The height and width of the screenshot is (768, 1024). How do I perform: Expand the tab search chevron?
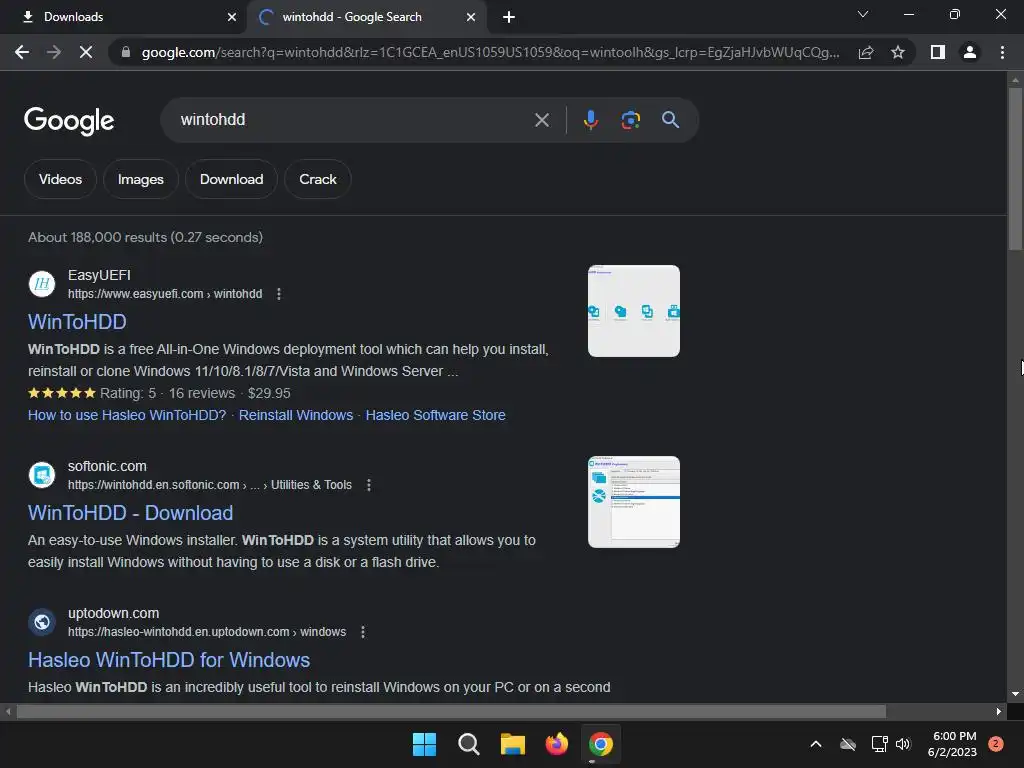[x=863, y=14]
